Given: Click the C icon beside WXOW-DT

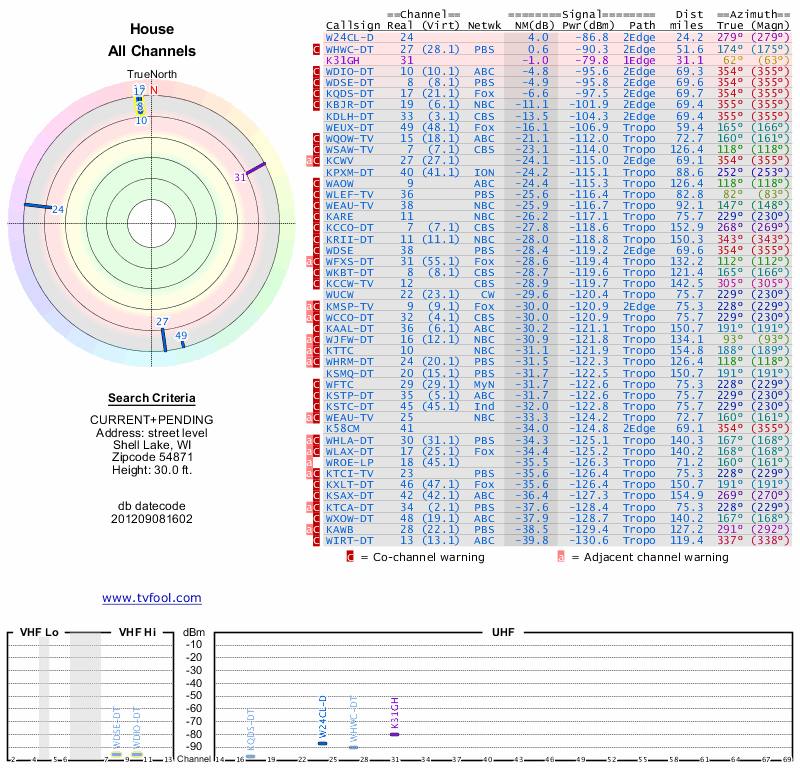Looking at the screenshot, I should click(316, 518).
